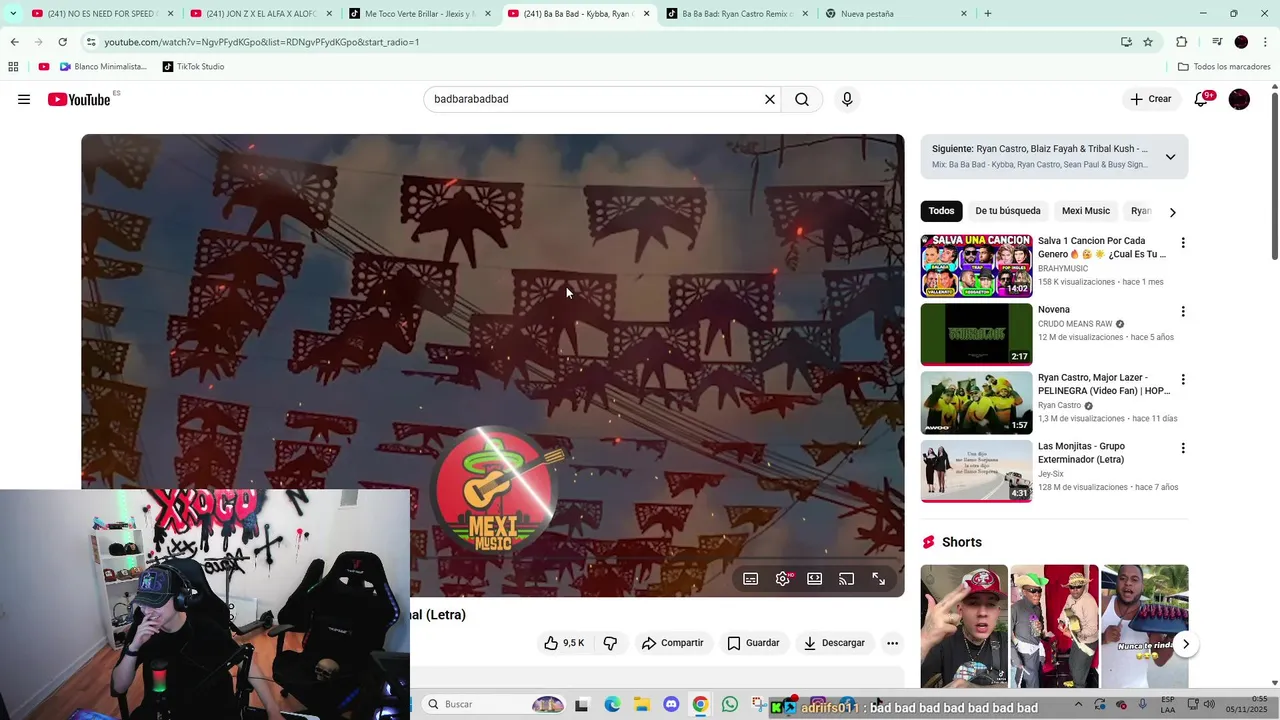
Task: Open Discord from the taskbar
Action: (x=671, y=704)
